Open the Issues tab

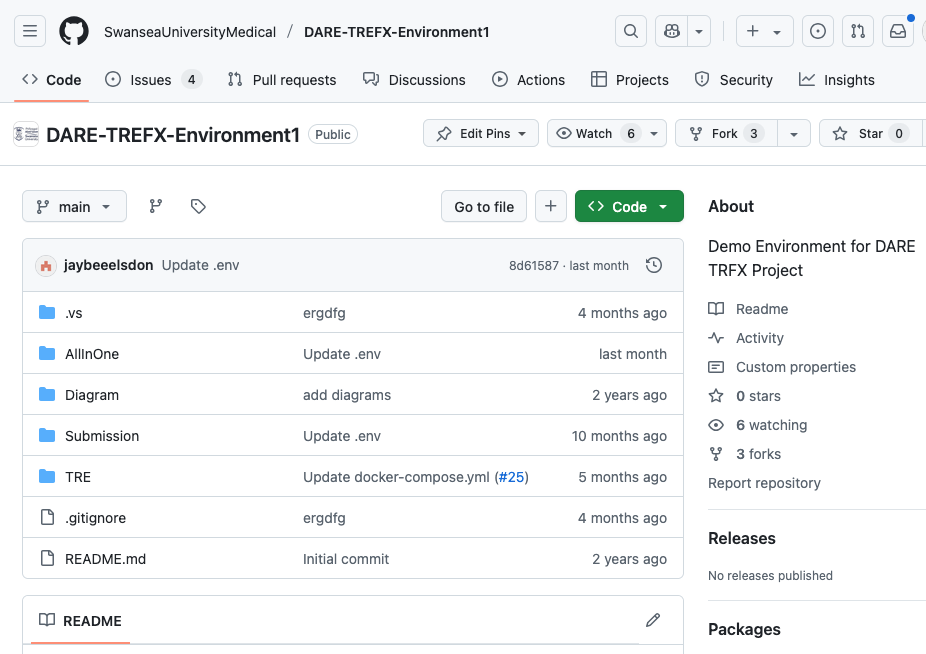pyautogui.click(x=154, y=80)
